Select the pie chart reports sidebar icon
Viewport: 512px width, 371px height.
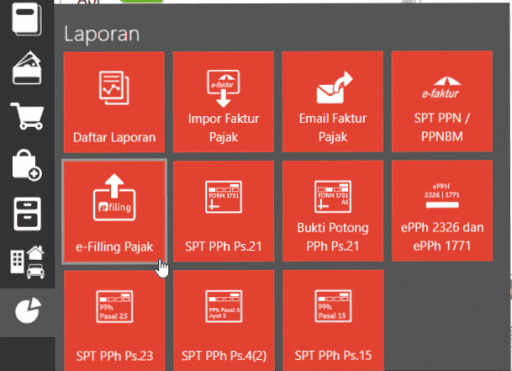tap(28, 311)
